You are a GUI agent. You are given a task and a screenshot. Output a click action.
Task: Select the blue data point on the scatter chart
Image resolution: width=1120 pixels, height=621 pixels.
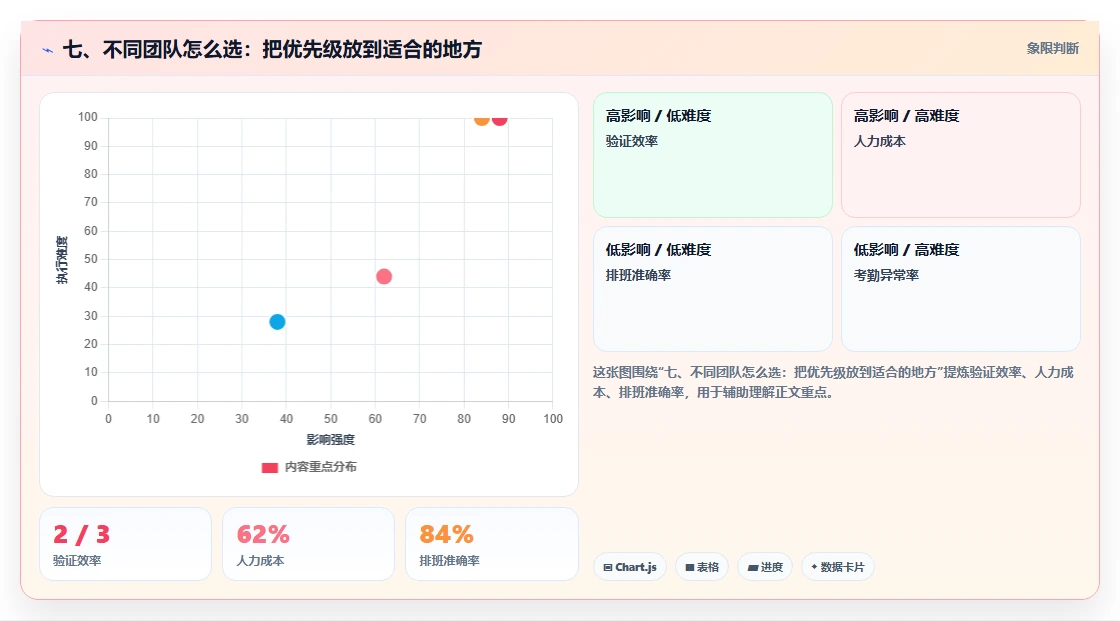(277, 322)
